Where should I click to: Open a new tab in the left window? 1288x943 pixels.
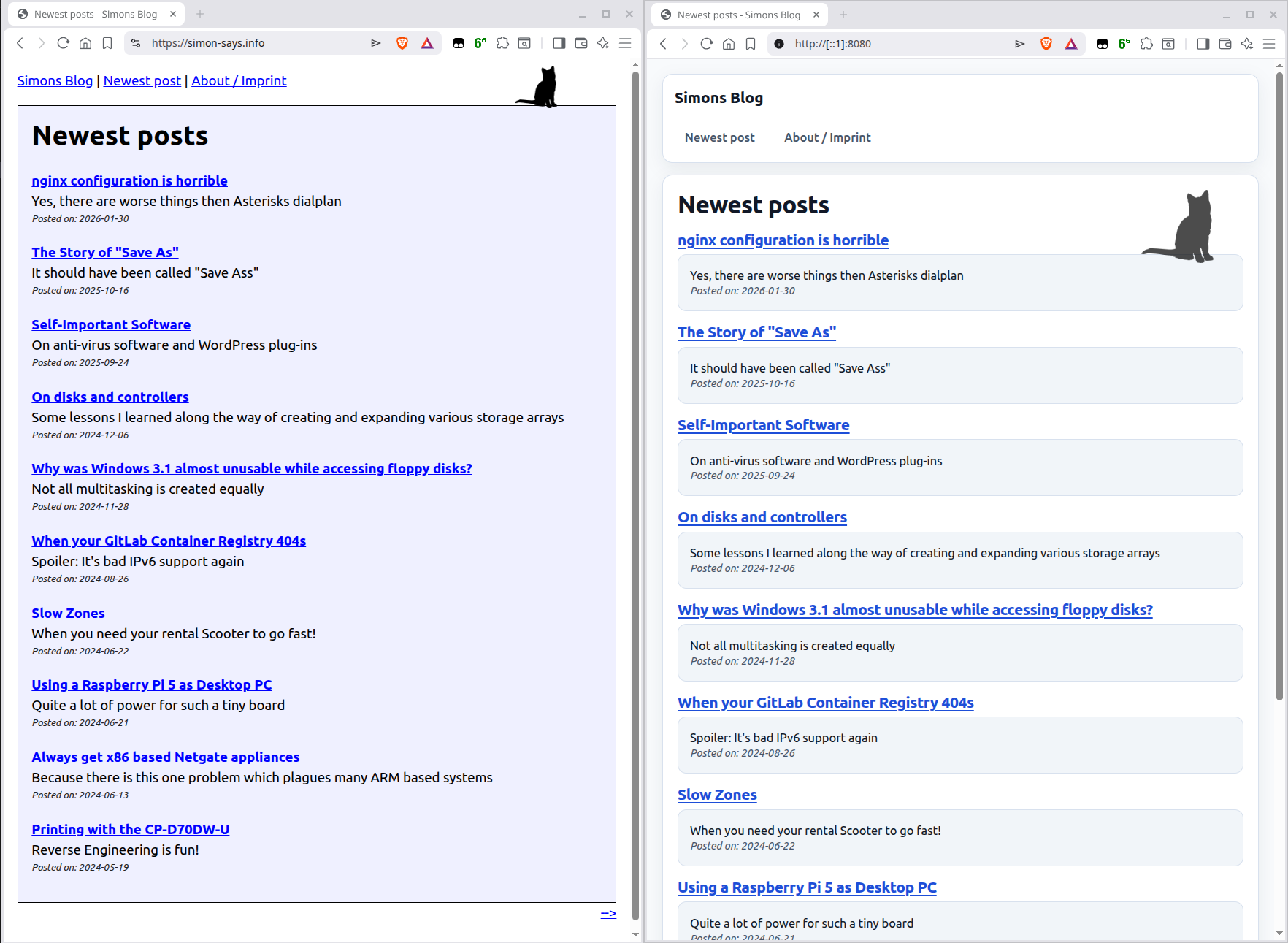coord(200,14)
